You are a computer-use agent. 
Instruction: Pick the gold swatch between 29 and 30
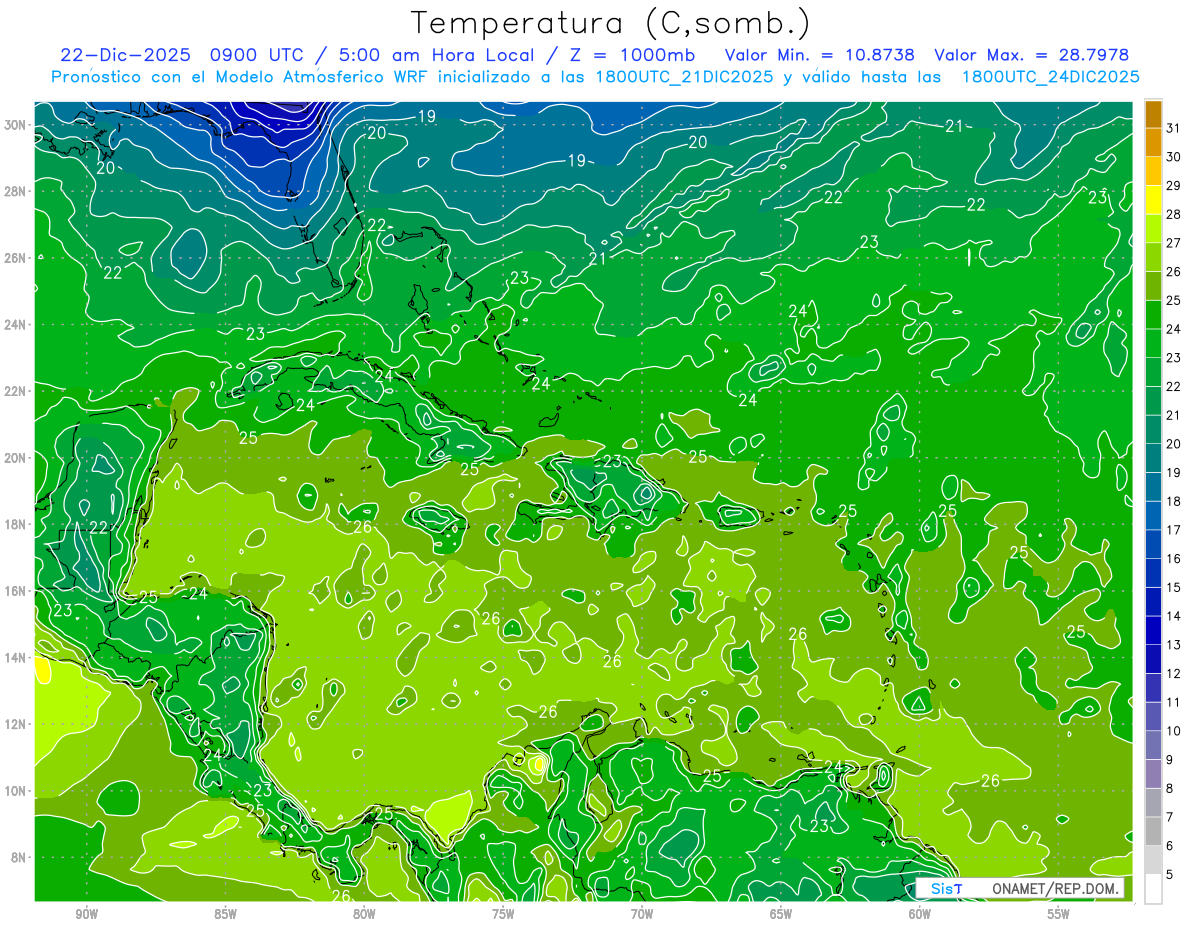(x=1154, y=171)
